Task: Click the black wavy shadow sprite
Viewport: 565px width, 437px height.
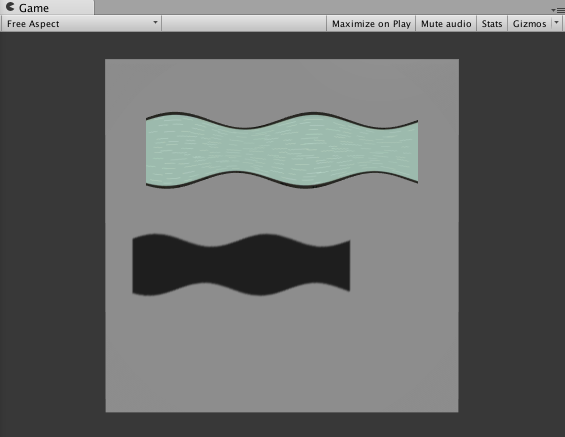Action: pyautogui.click(x=241, y=265)
